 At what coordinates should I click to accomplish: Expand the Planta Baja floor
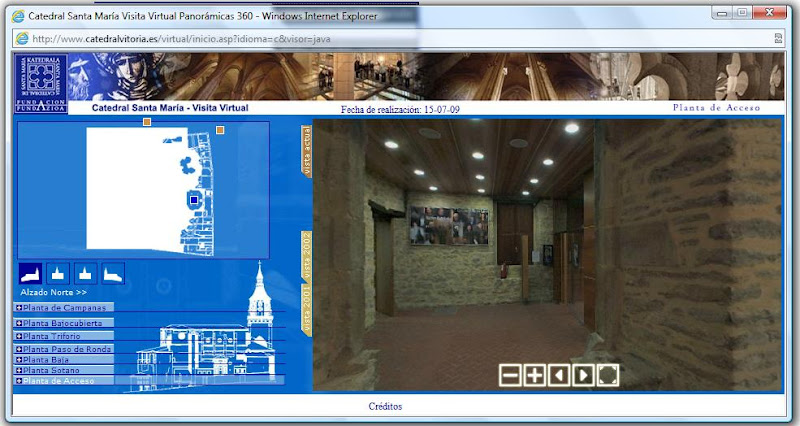point(64,360)
